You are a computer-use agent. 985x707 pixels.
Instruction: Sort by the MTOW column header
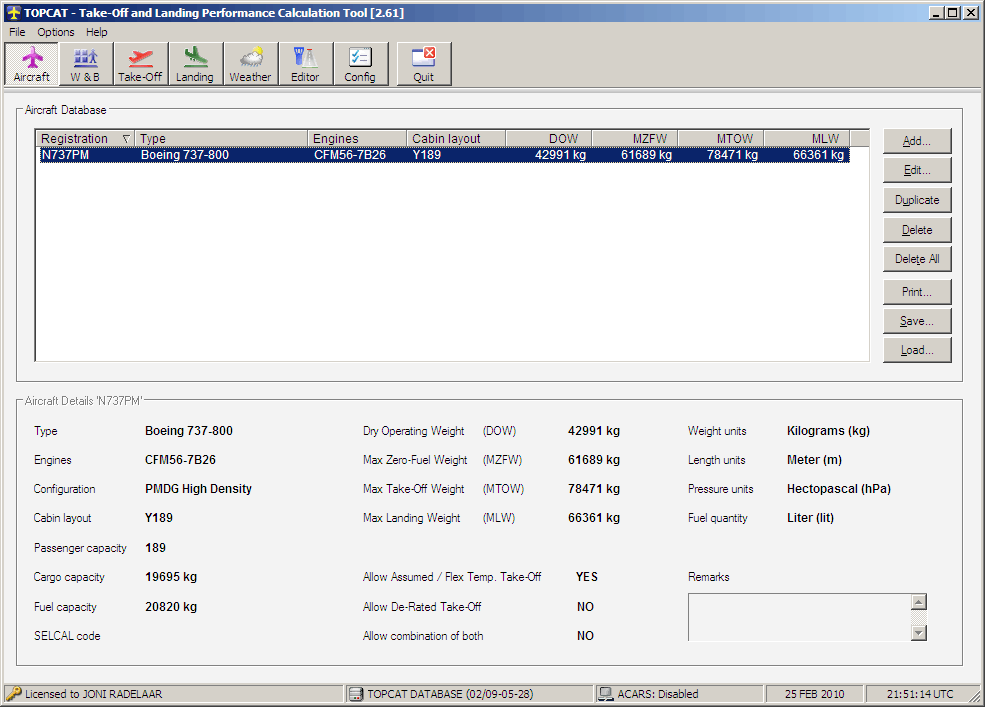coord(721,138)
